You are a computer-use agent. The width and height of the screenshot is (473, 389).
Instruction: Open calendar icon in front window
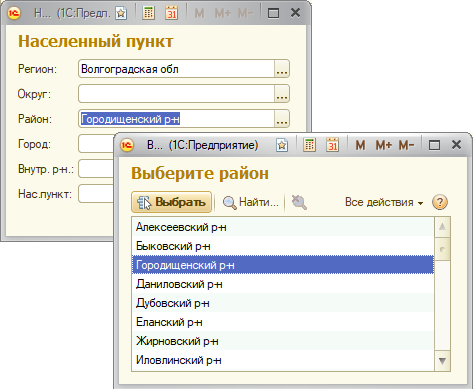(332, 145)
